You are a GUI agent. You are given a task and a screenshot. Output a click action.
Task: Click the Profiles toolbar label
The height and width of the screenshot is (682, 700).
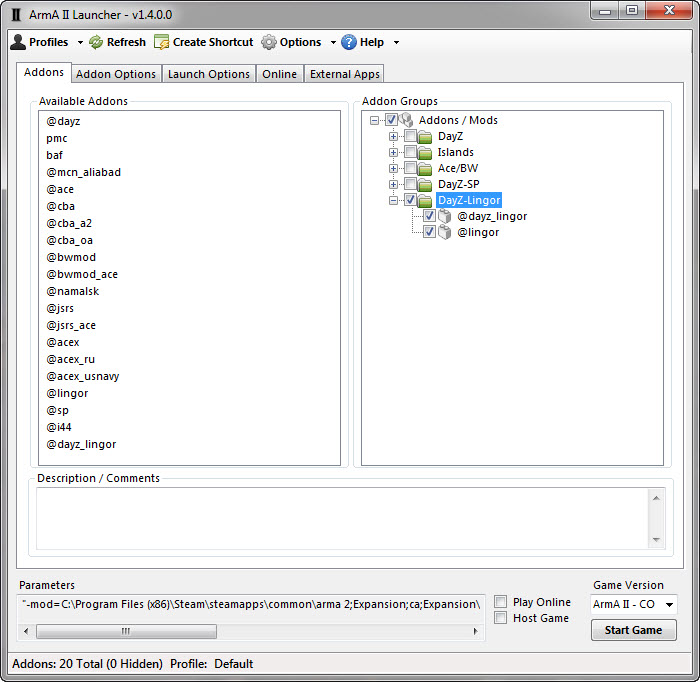tap(49, 42)
